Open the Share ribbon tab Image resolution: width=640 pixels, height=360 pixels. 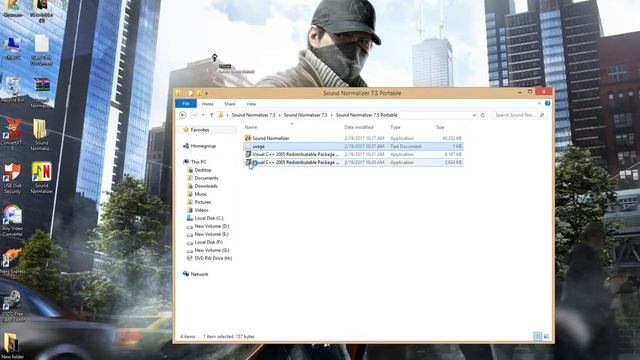click(x=230, y=104)
